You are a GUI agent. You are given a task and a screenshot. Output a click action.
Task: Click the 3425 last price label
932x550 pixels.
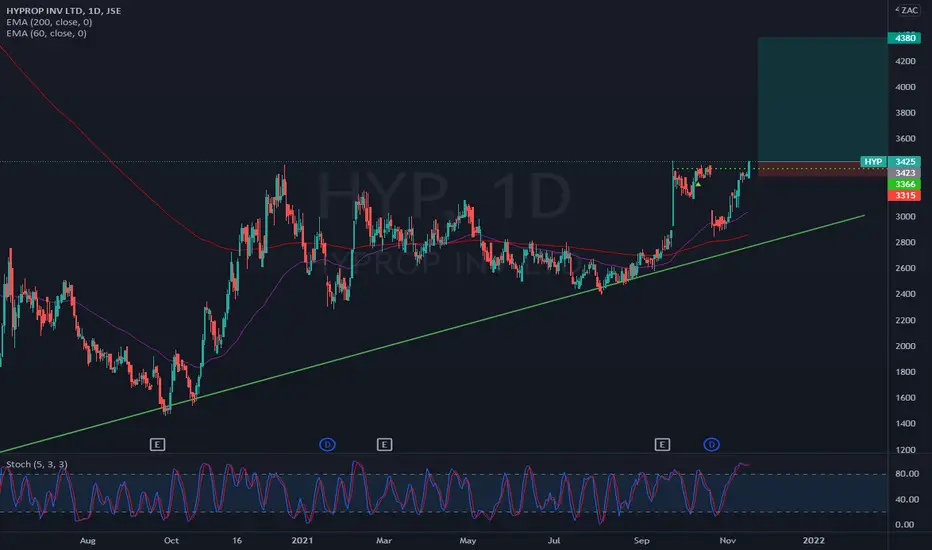click(905, 162)
